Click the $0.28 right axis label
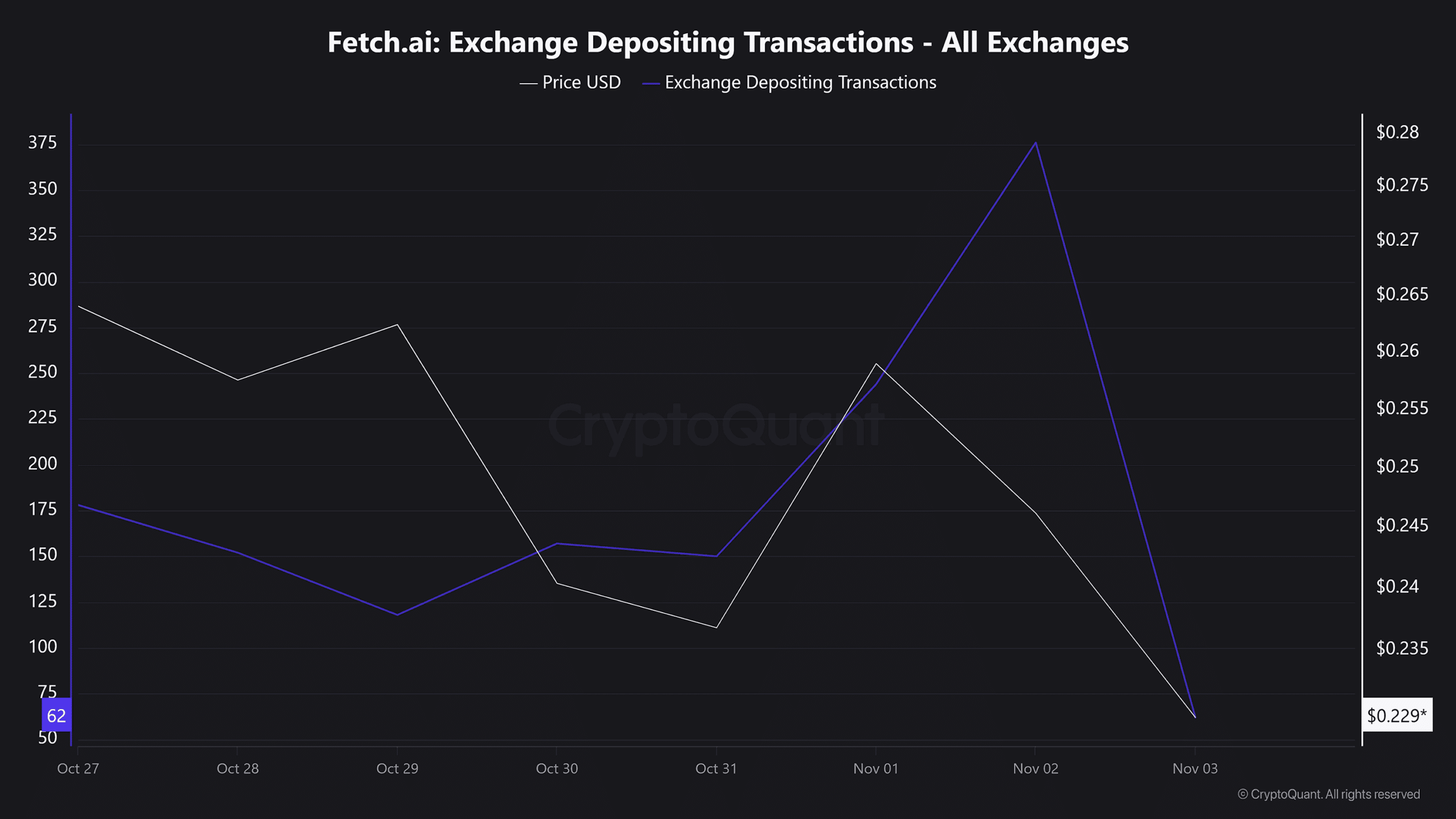 pos(1397,132)
